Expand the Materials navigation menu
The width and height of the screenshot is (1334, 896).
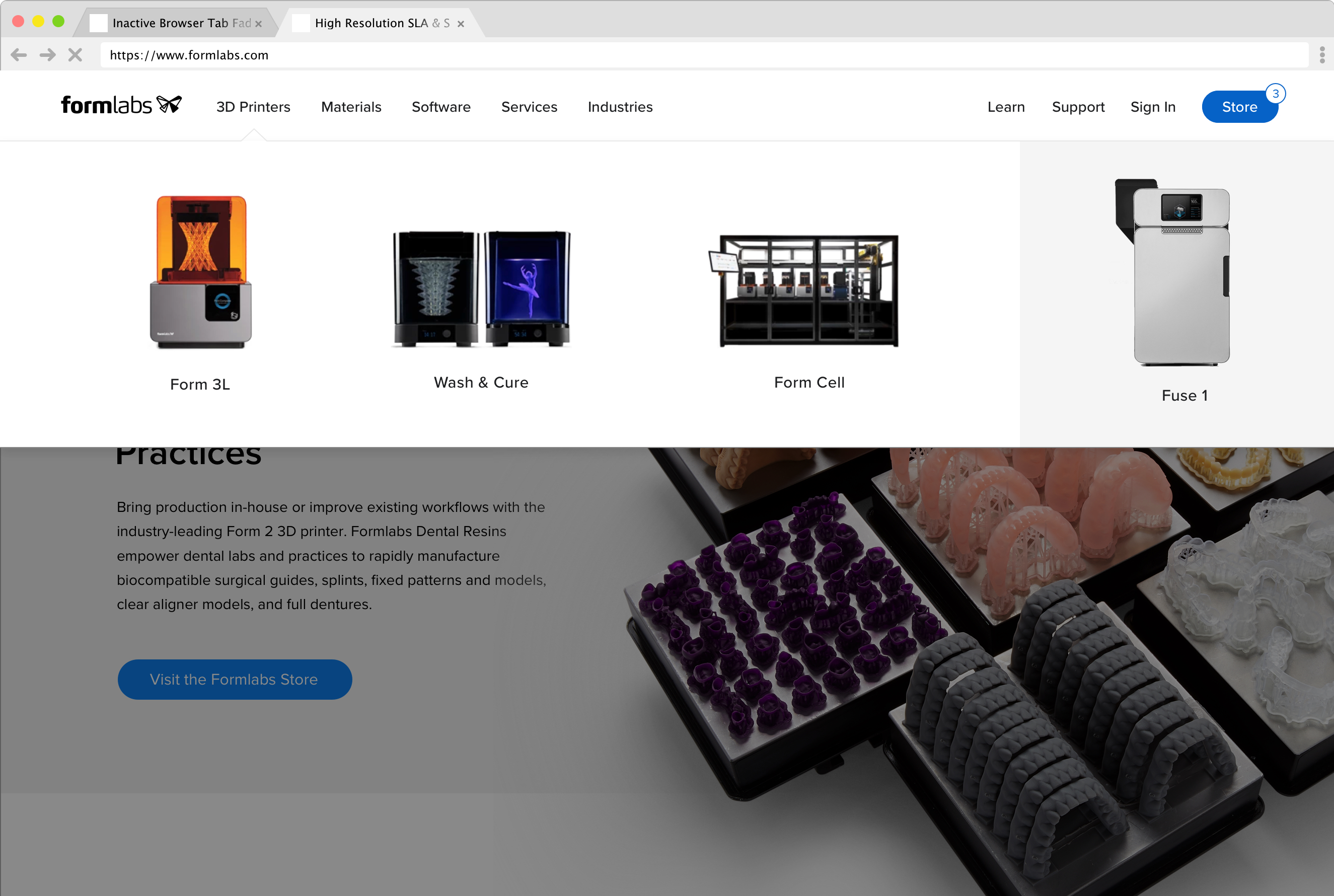[x=351, y=107]
